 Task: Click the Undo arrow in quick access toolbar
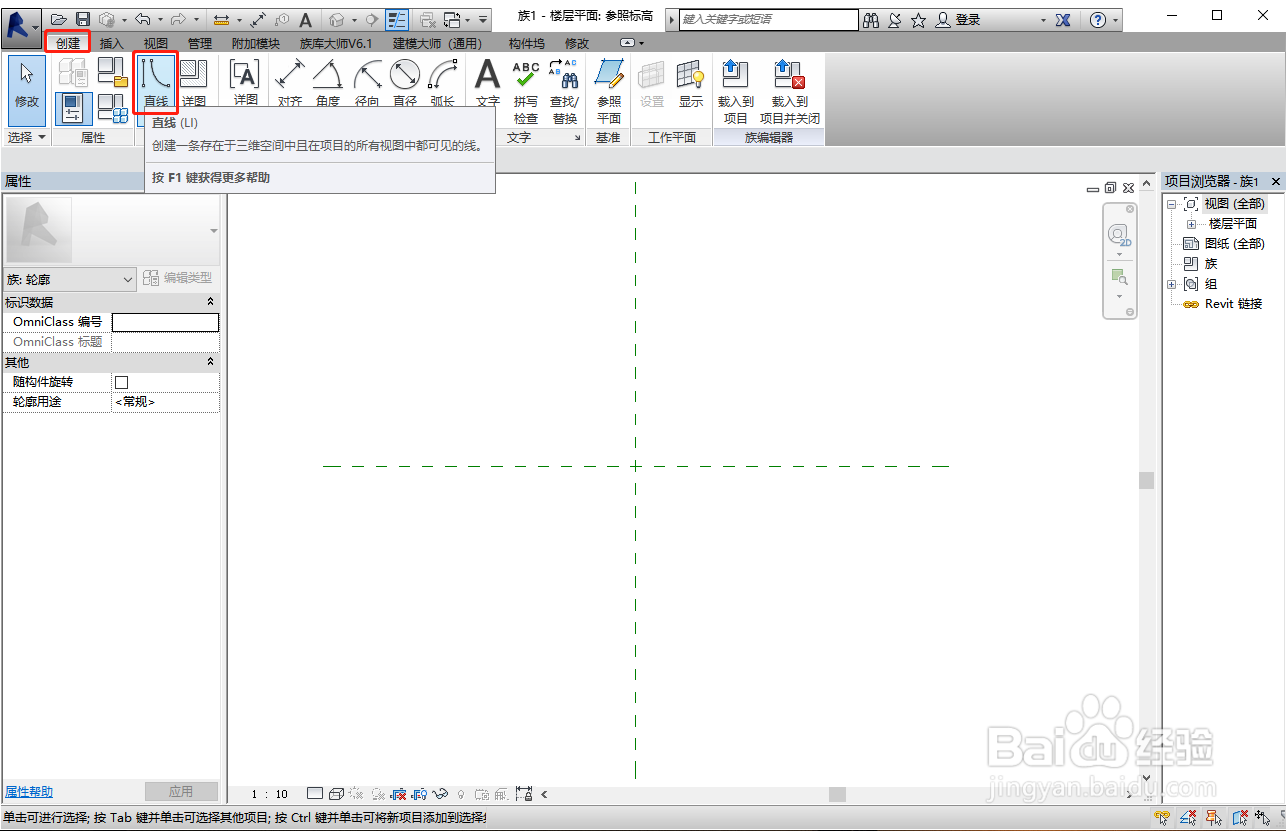coord(142,19)
